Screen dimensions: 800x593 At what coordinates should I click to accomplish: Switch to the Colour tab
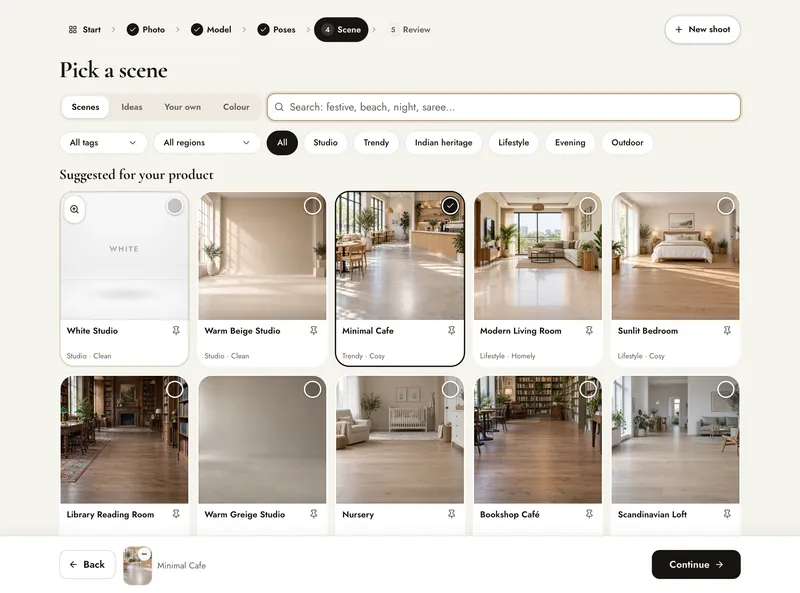pos(236,107)
